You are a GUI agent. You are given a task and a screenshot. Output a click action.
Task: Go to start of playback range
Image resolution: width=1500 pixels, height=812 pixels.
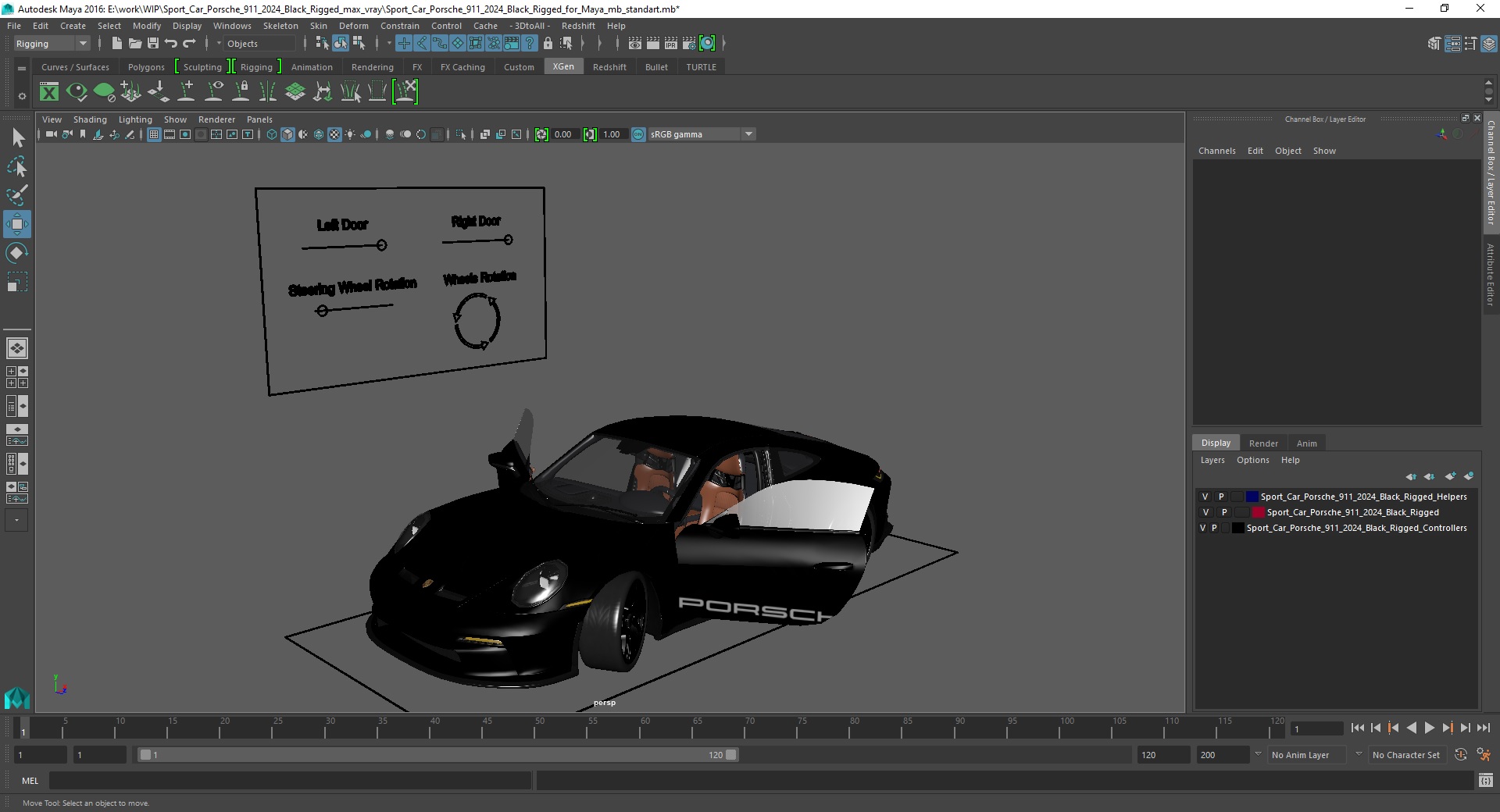1357,728
